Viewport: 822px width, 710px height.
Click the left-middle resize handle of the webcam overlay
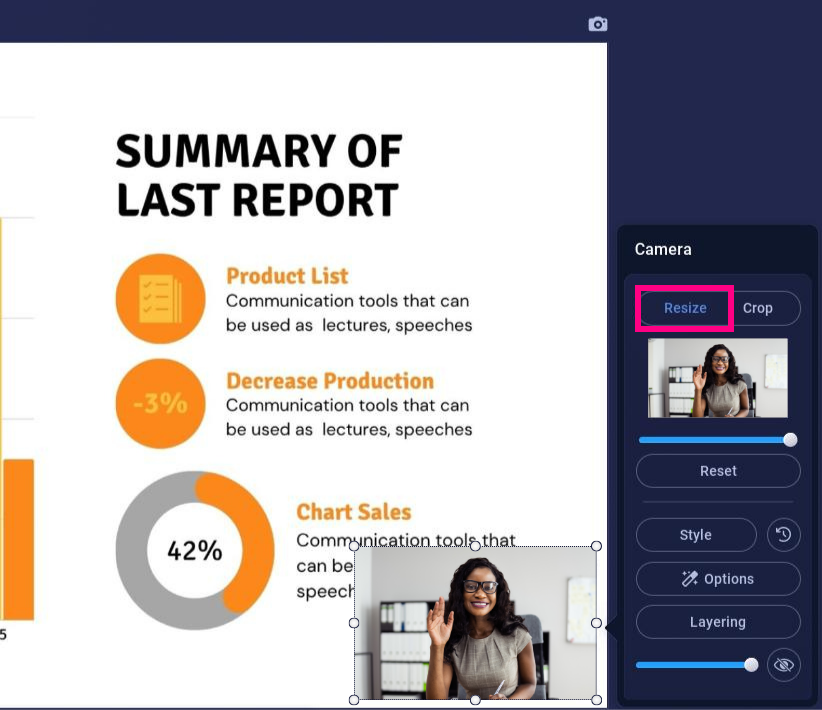pyautogui.click(x=354, y=623)
